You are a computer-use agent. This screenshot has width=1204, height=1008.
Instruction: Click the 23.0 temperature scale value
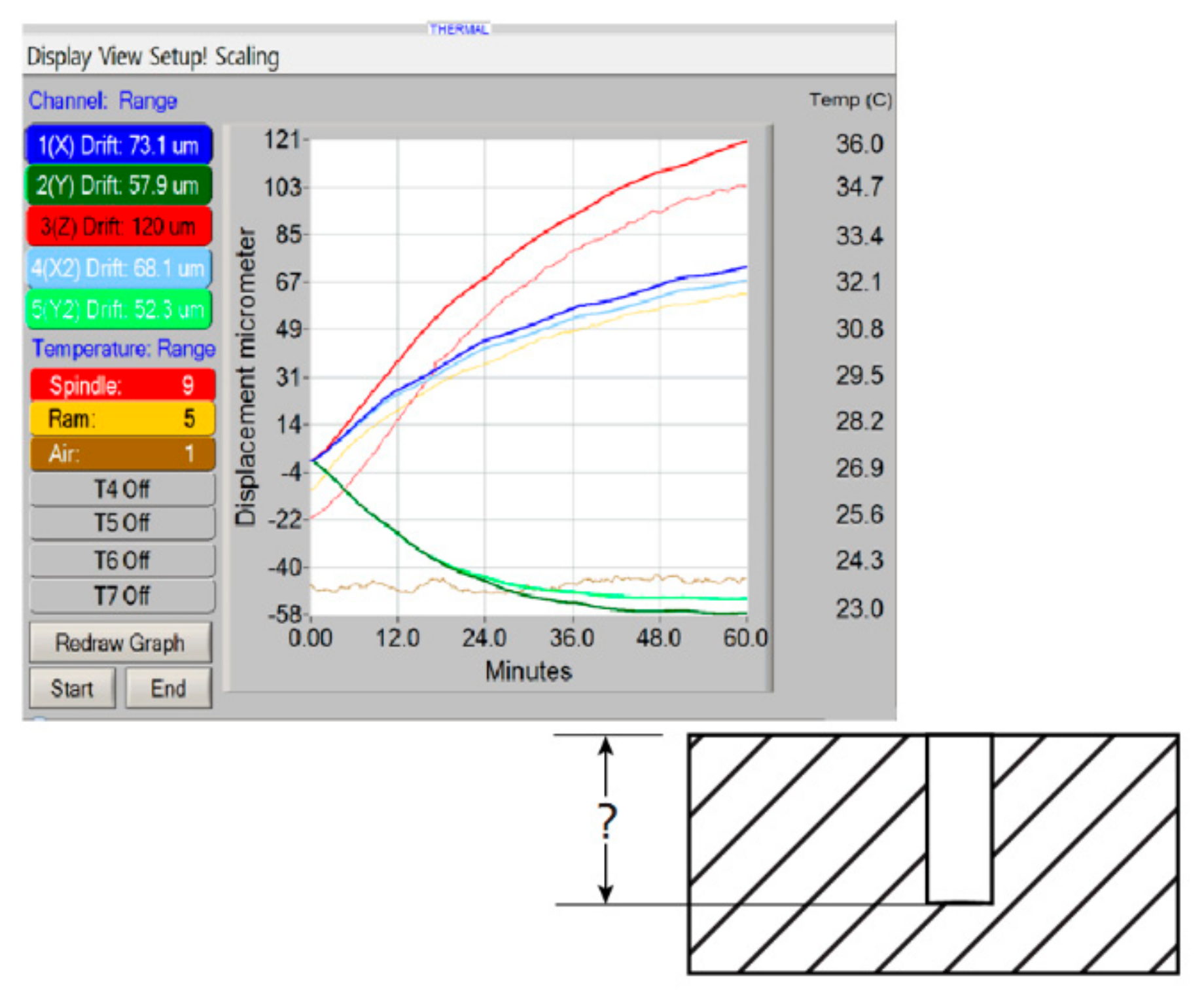click(x=859, y=609)
